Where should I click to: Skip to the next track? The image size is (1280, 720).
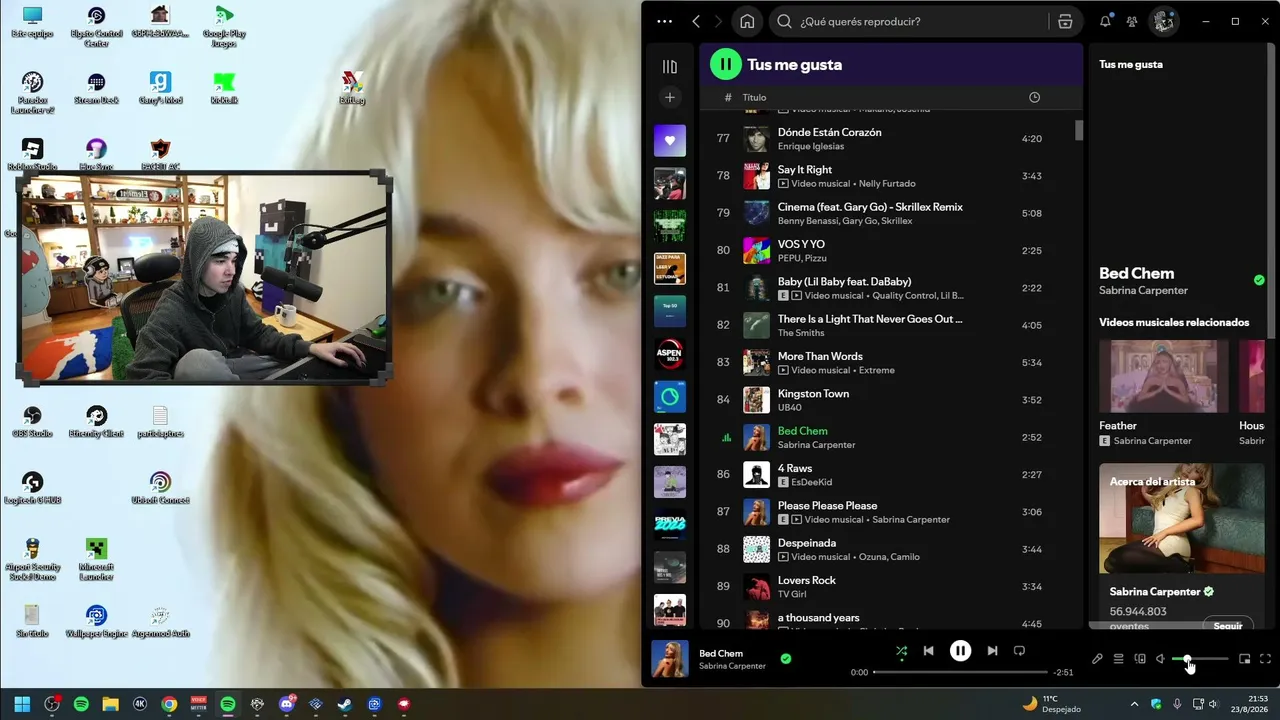992,651
